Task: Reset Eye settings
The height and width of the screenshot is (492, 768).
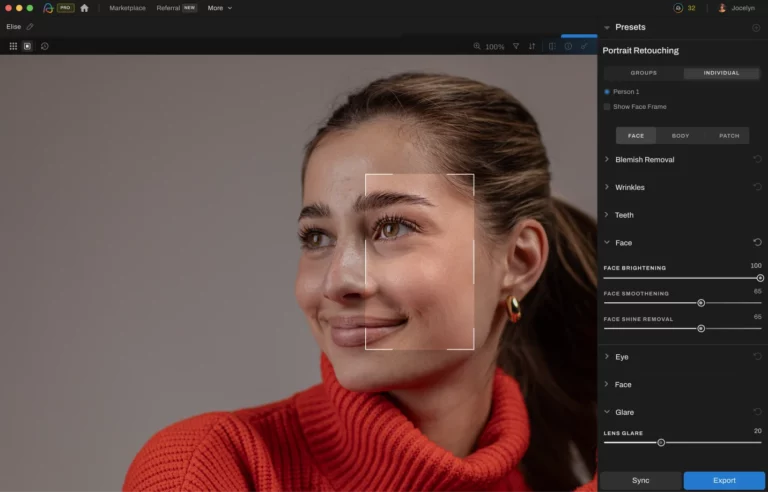Action: [x=757, y=356]
